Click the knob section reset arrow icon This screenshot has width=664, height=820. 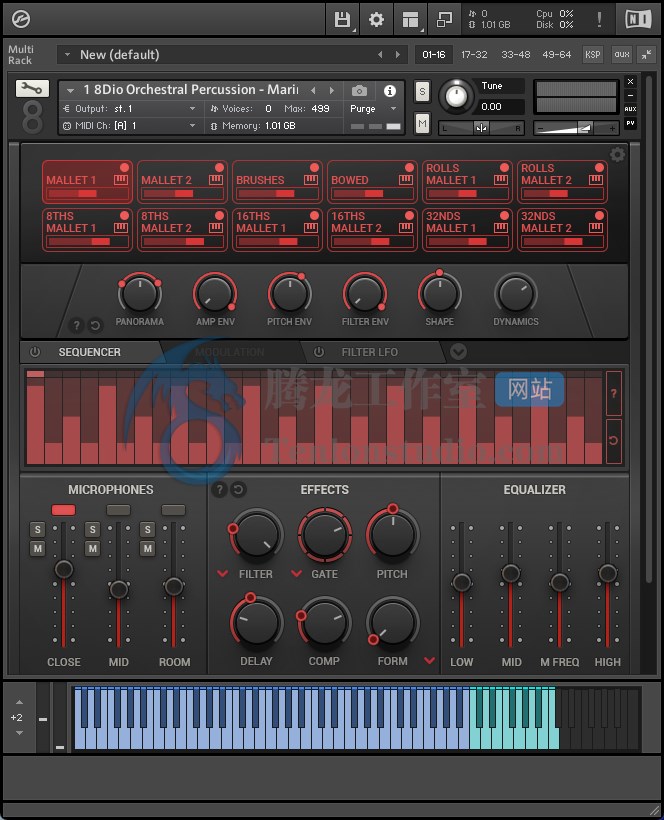click(x=95, y=325)
